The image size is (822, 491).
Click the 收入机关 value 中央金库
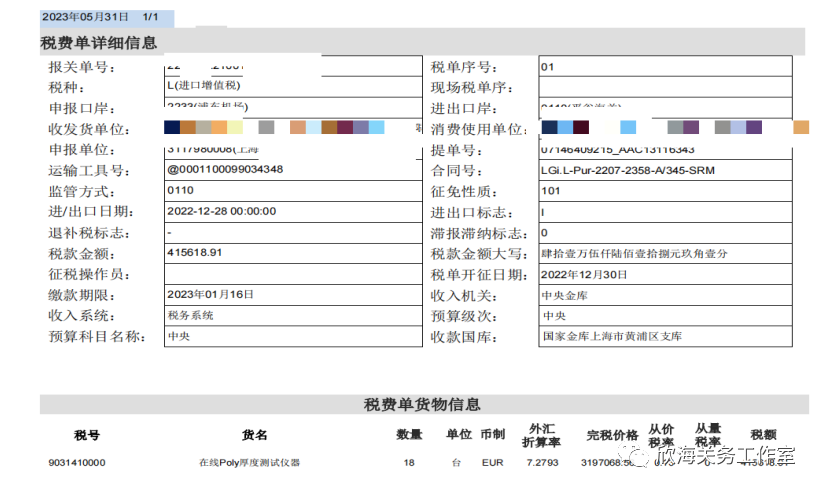[565, 296]
